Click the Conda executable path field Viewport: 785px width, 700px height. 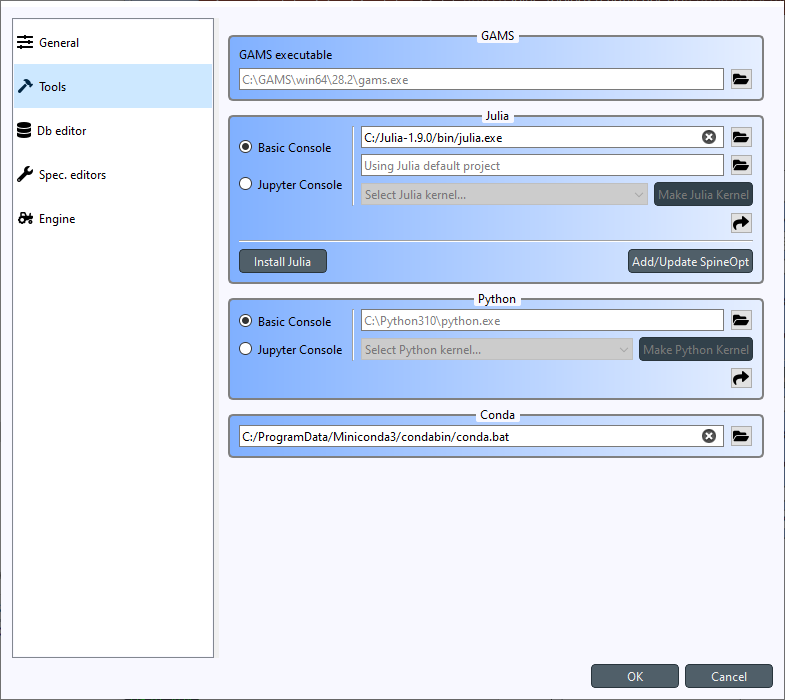click(481, 436)
